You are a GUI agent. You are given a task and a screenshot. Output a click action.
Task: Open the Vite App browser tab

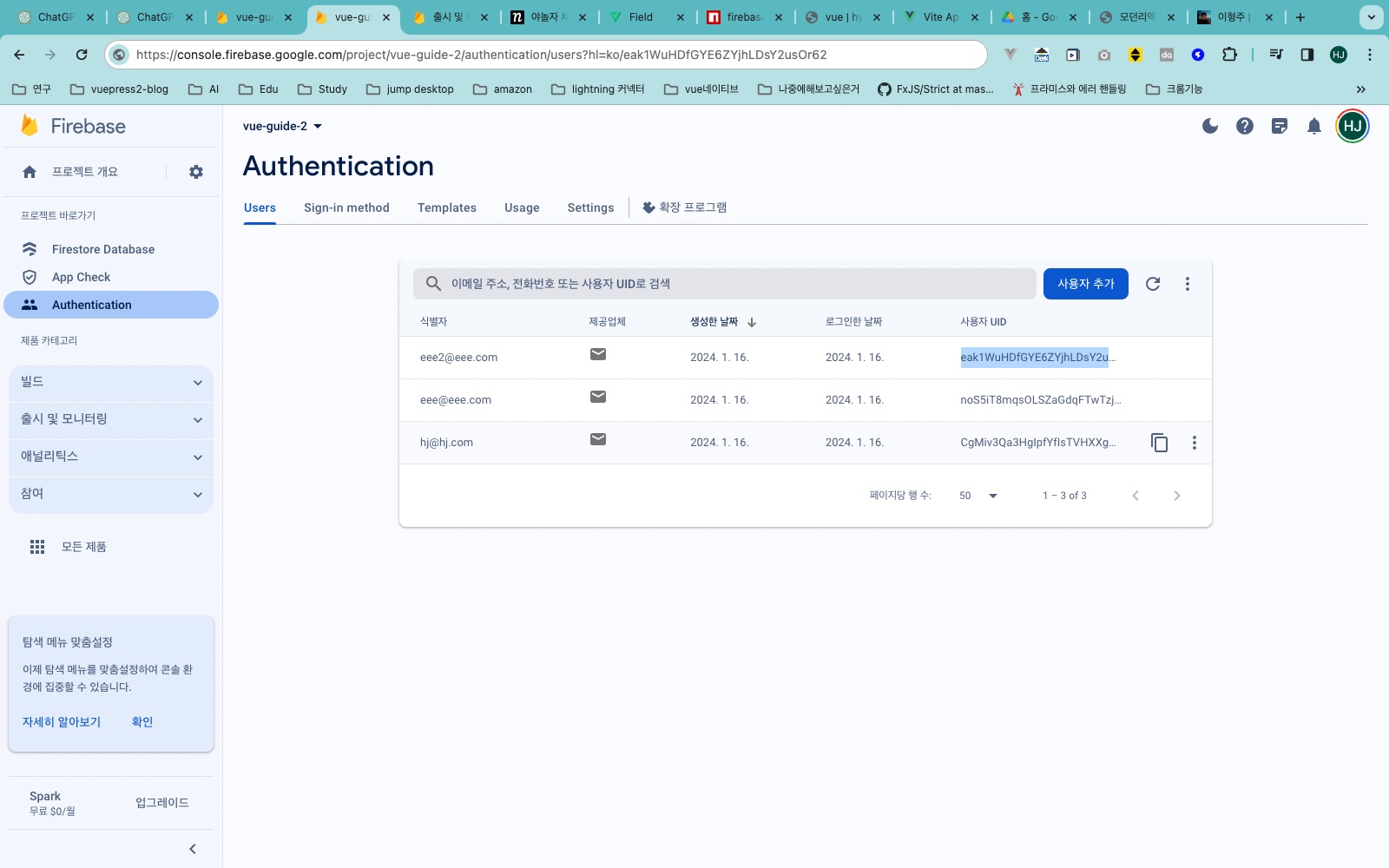pos(941,17)
